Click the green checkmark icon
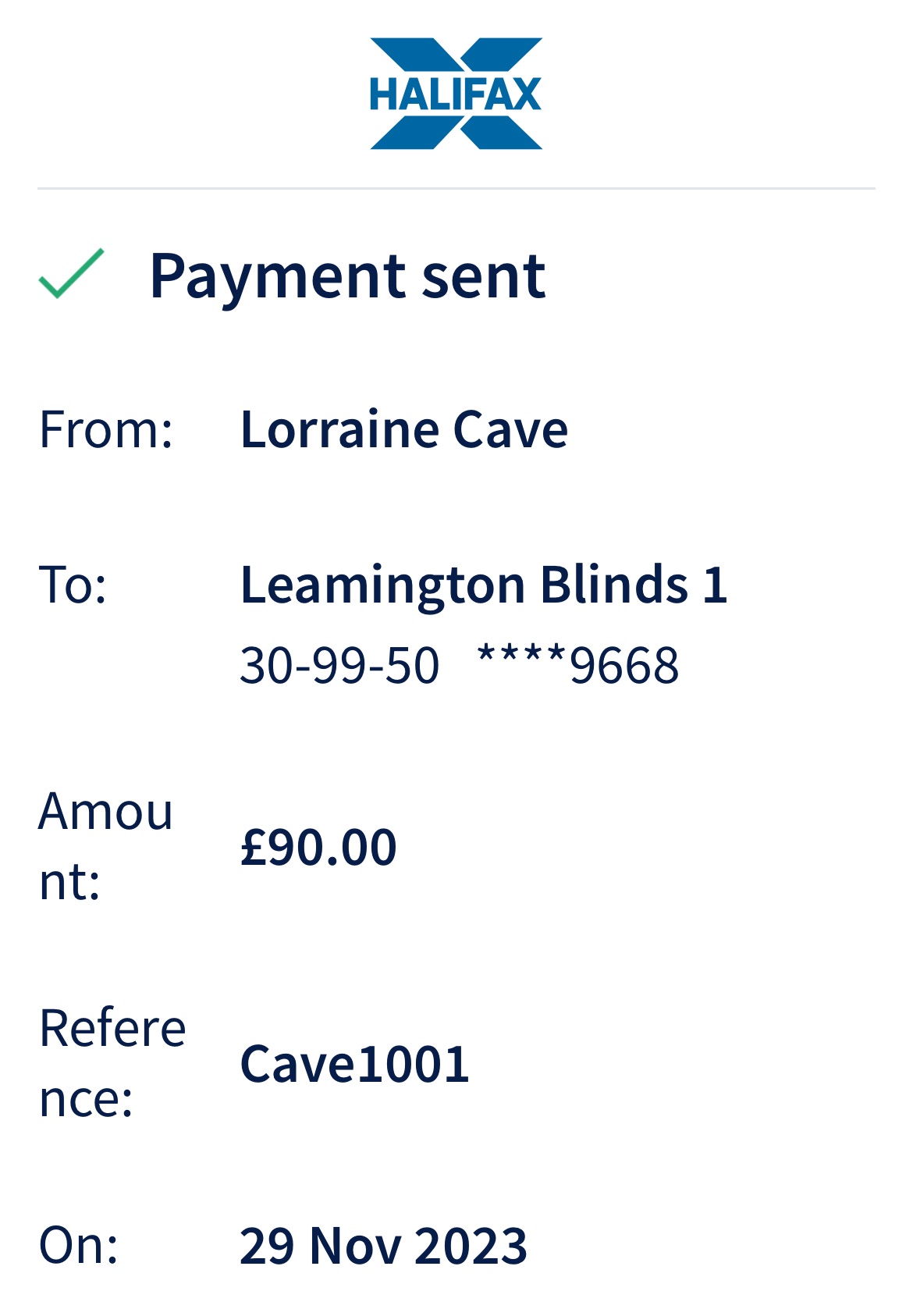 (x=71, y=274)
